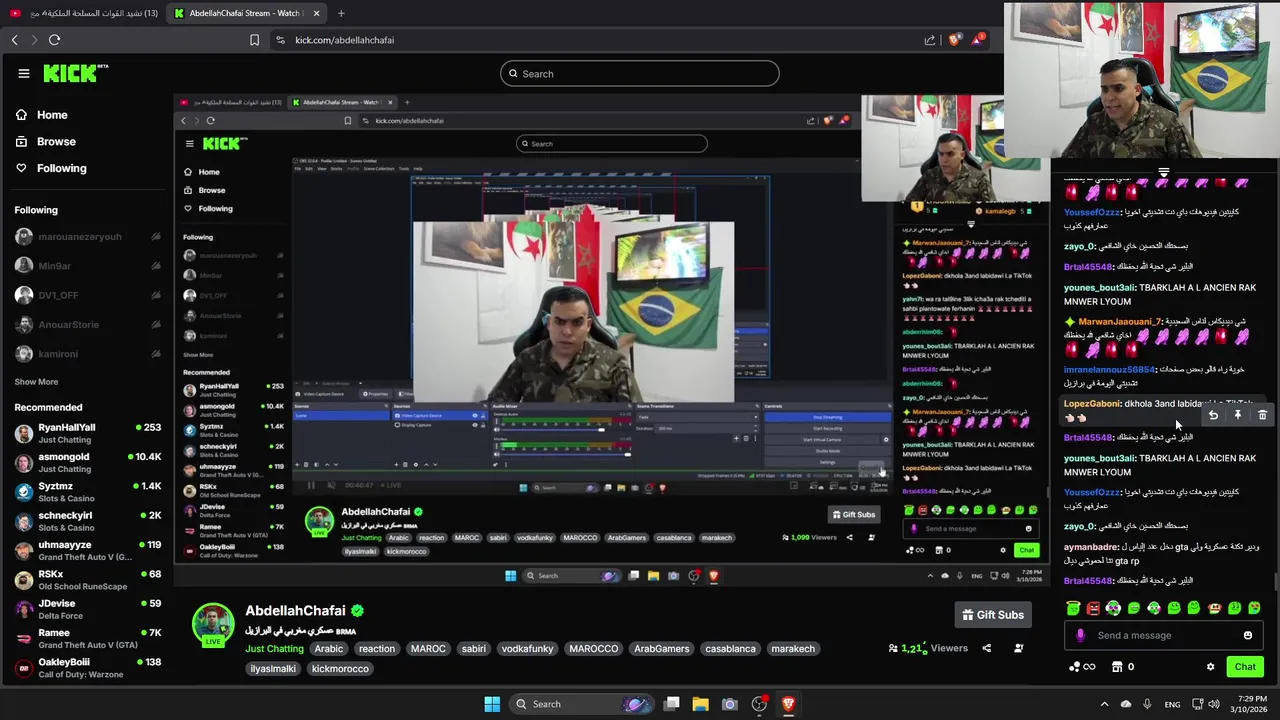Toggle notifications for AnouarStorie in Following
Image resolution: width=1280 pixels, height=720 pixels.
coord(156,324)
